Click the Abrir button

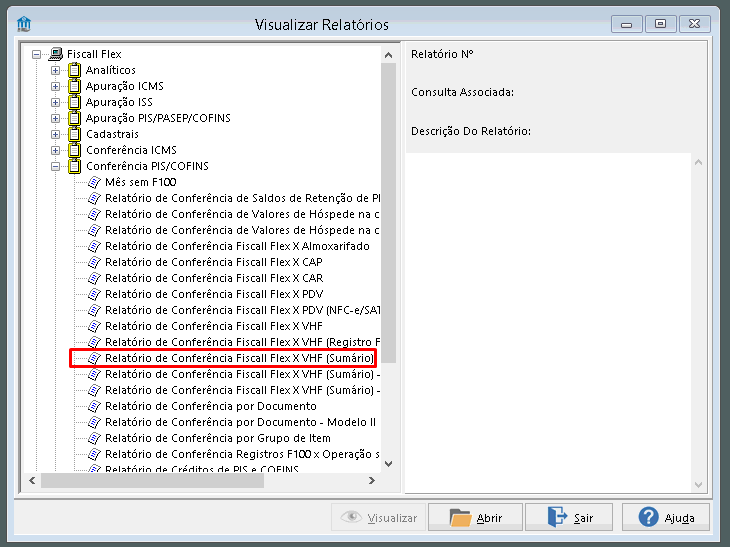(475, 517)
